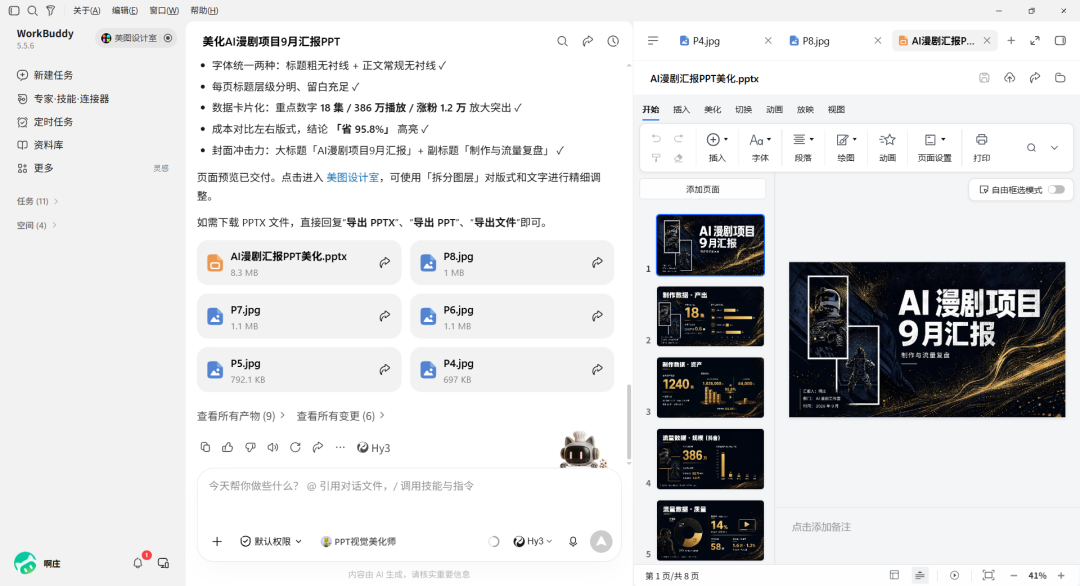Image resolution: width=1080 pixels, height=586 pixels.
Task: Toggle the 自由框选模式 switch
Action: pos(1057,189)
